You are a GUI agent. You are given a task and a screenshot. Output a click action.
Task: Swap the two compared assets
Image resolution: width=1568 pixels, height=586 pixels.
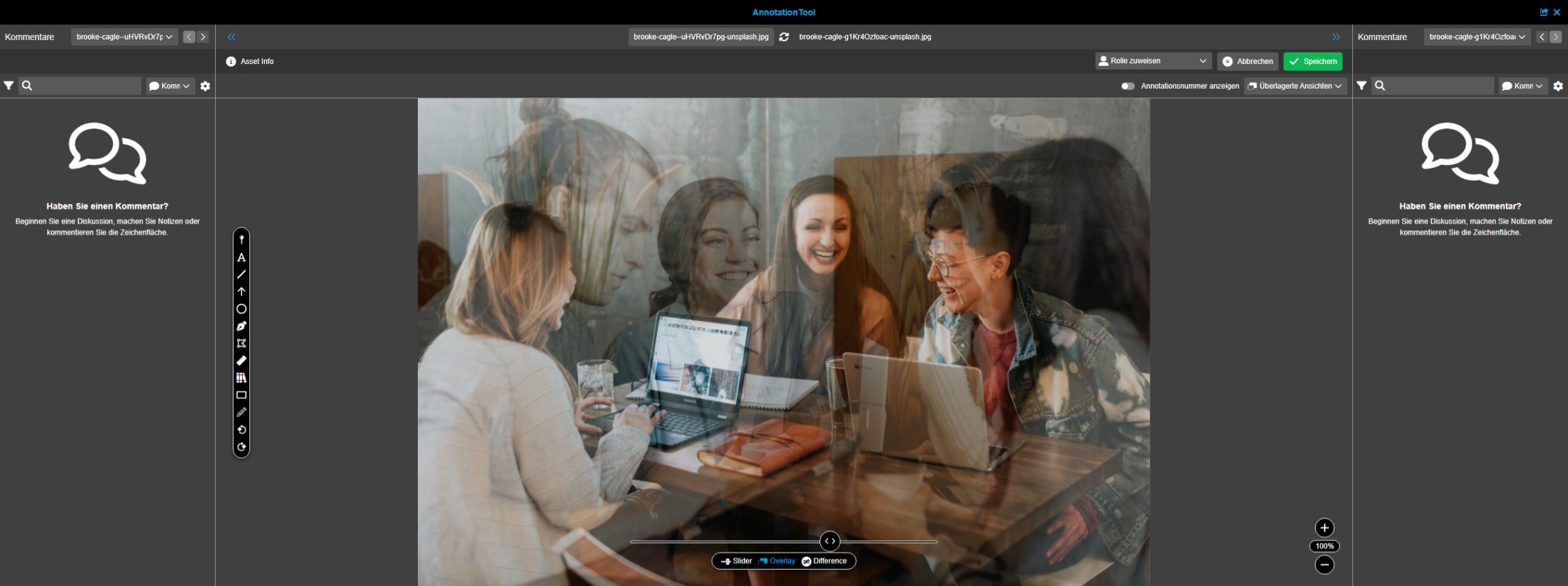pyautogui.click(x=784, y=37)
